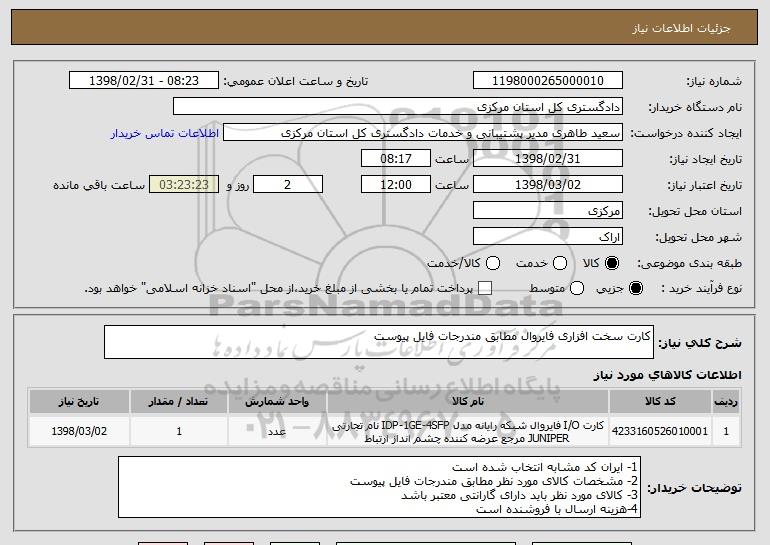Click the creation time field 08:17
The height and width of the screenshot is (545, 770).
[396, 159]
